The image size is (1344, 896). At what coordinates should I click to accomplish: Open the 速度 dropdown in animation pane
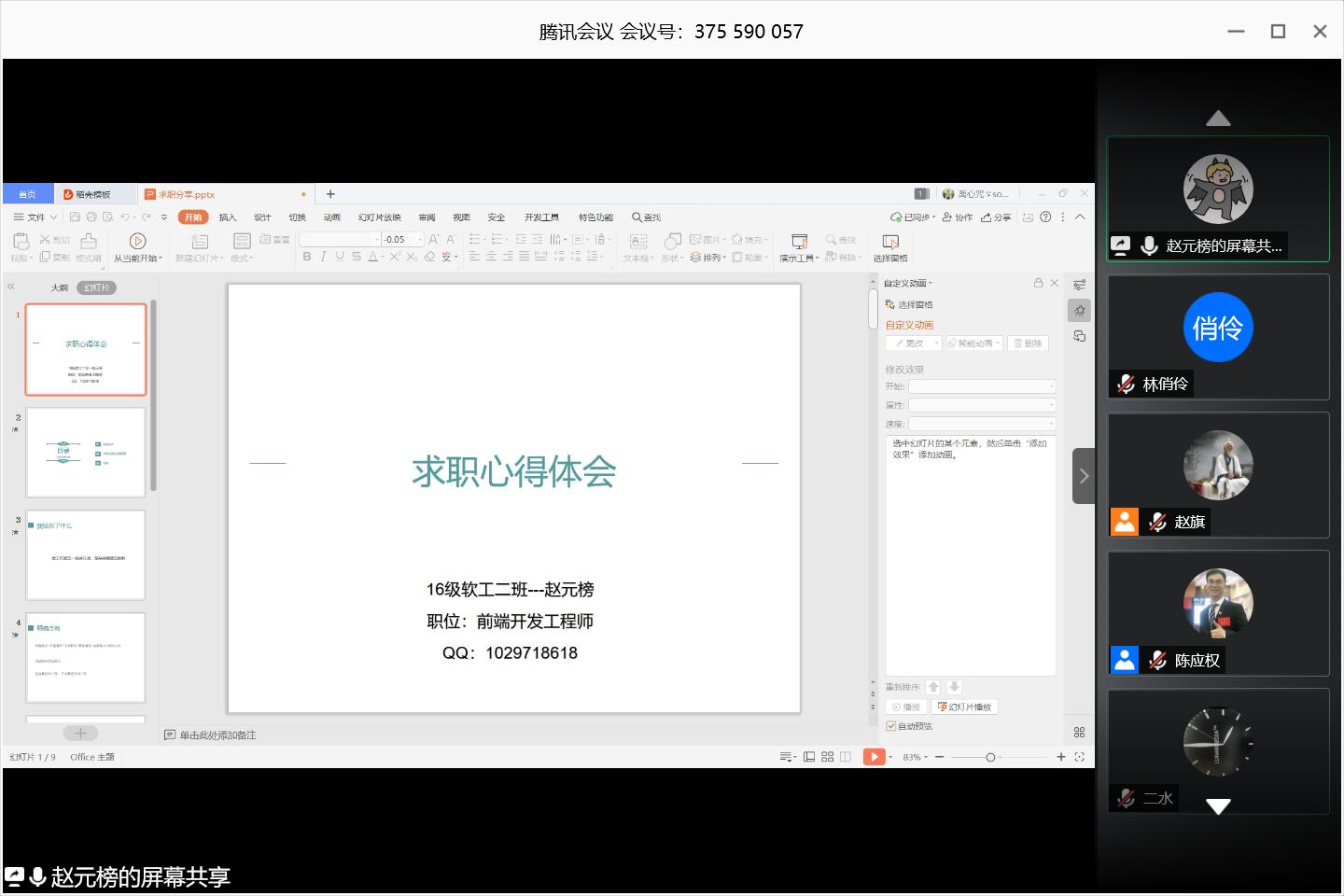[x=982, y=424]
